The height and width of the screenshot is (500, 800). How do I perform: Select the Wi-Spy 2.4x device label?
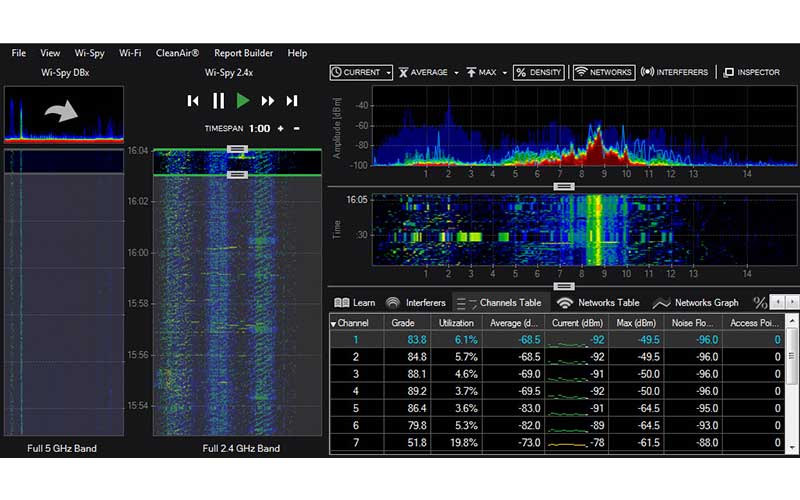229,72
